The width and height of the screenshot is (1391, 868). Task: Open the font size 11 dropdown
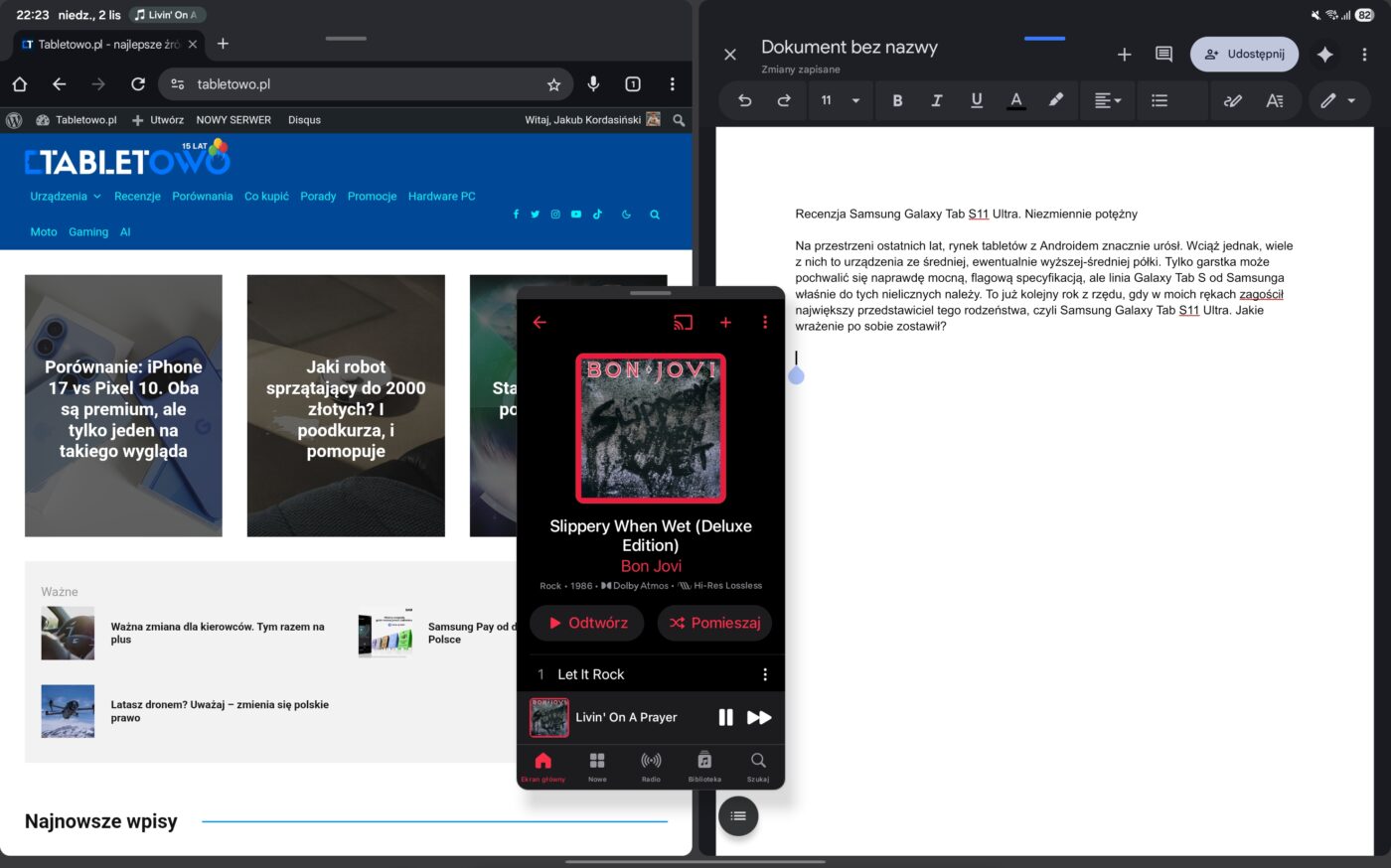840,100
